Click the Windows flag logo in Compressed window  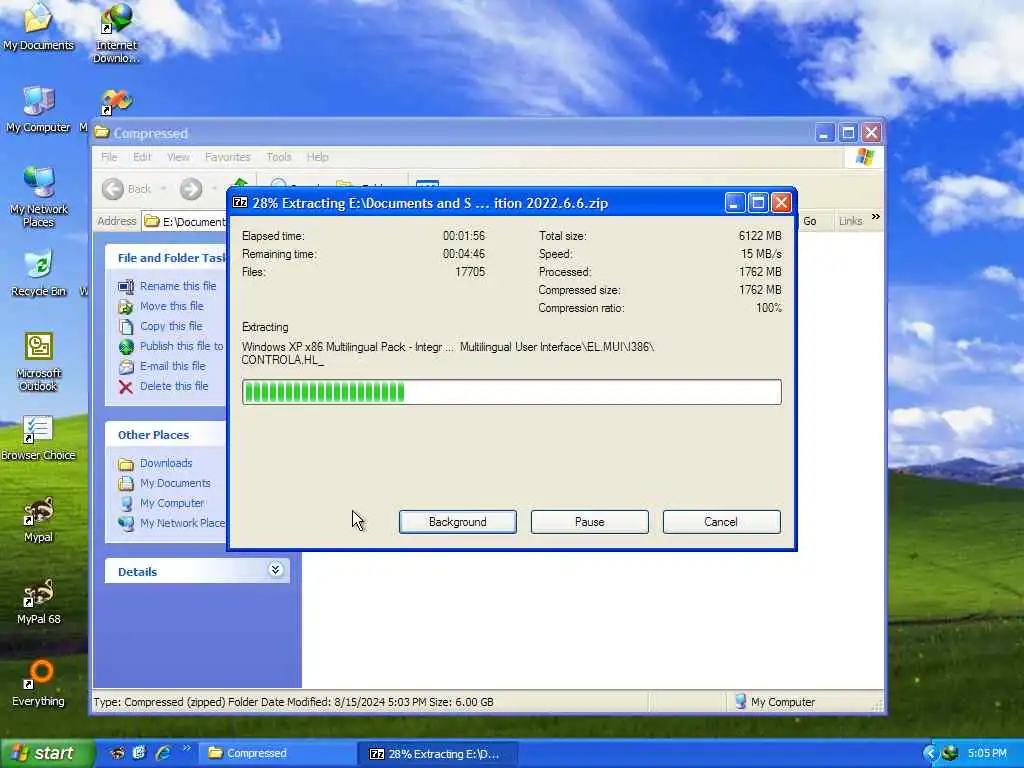click(865, 157)
